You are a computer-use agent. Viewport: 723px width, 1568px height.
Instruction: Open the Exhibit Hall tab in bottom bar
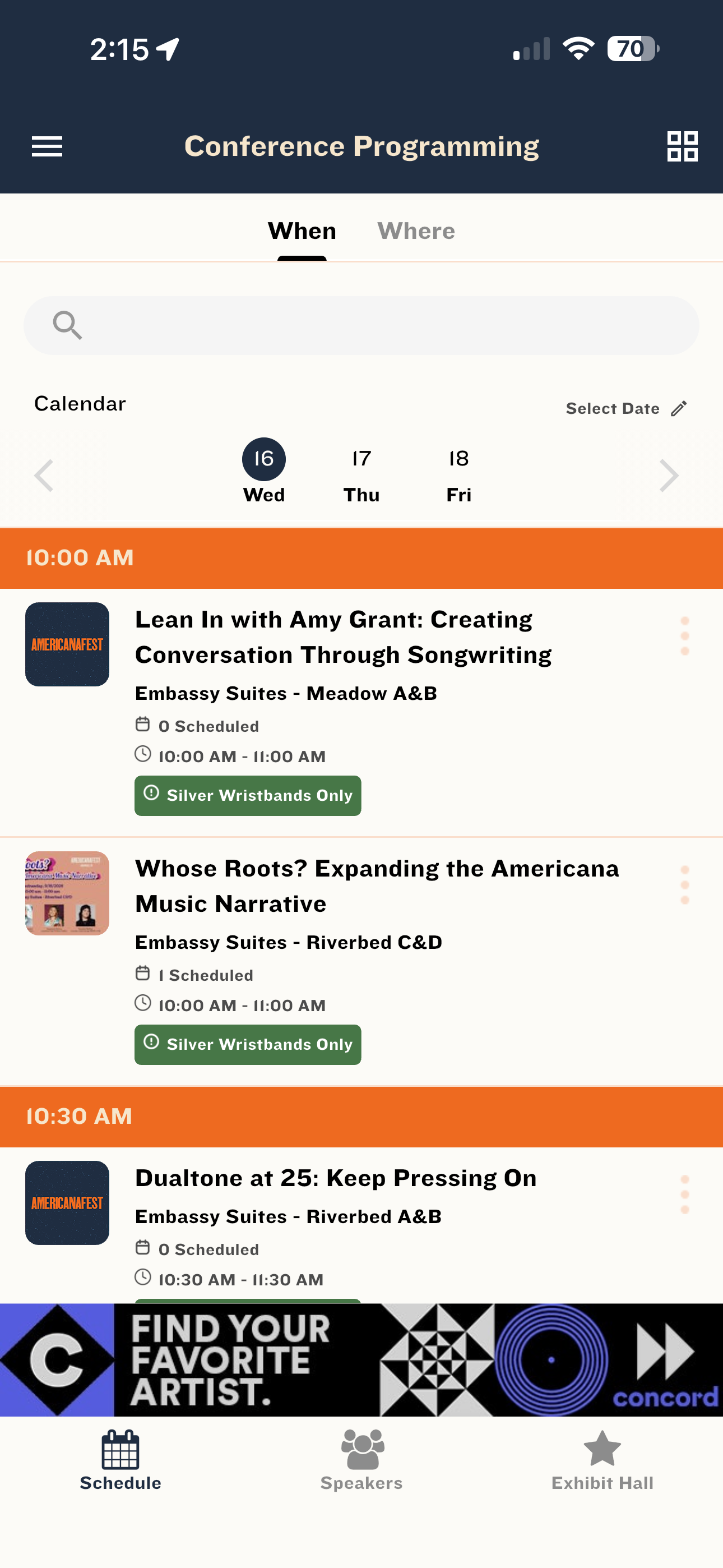pos(602,1461)
